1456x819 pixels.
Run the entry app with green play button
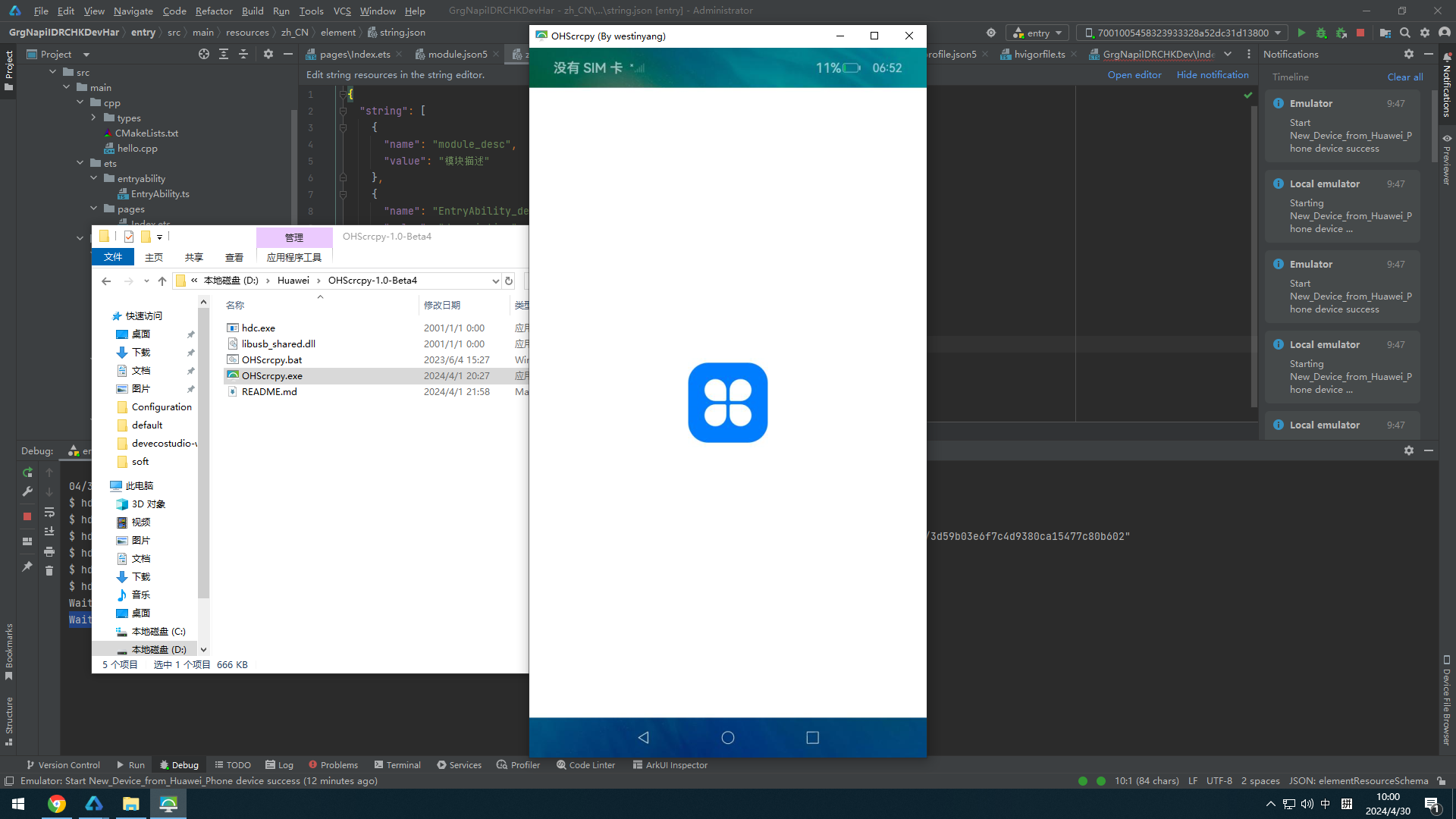tap(1301, 33)
